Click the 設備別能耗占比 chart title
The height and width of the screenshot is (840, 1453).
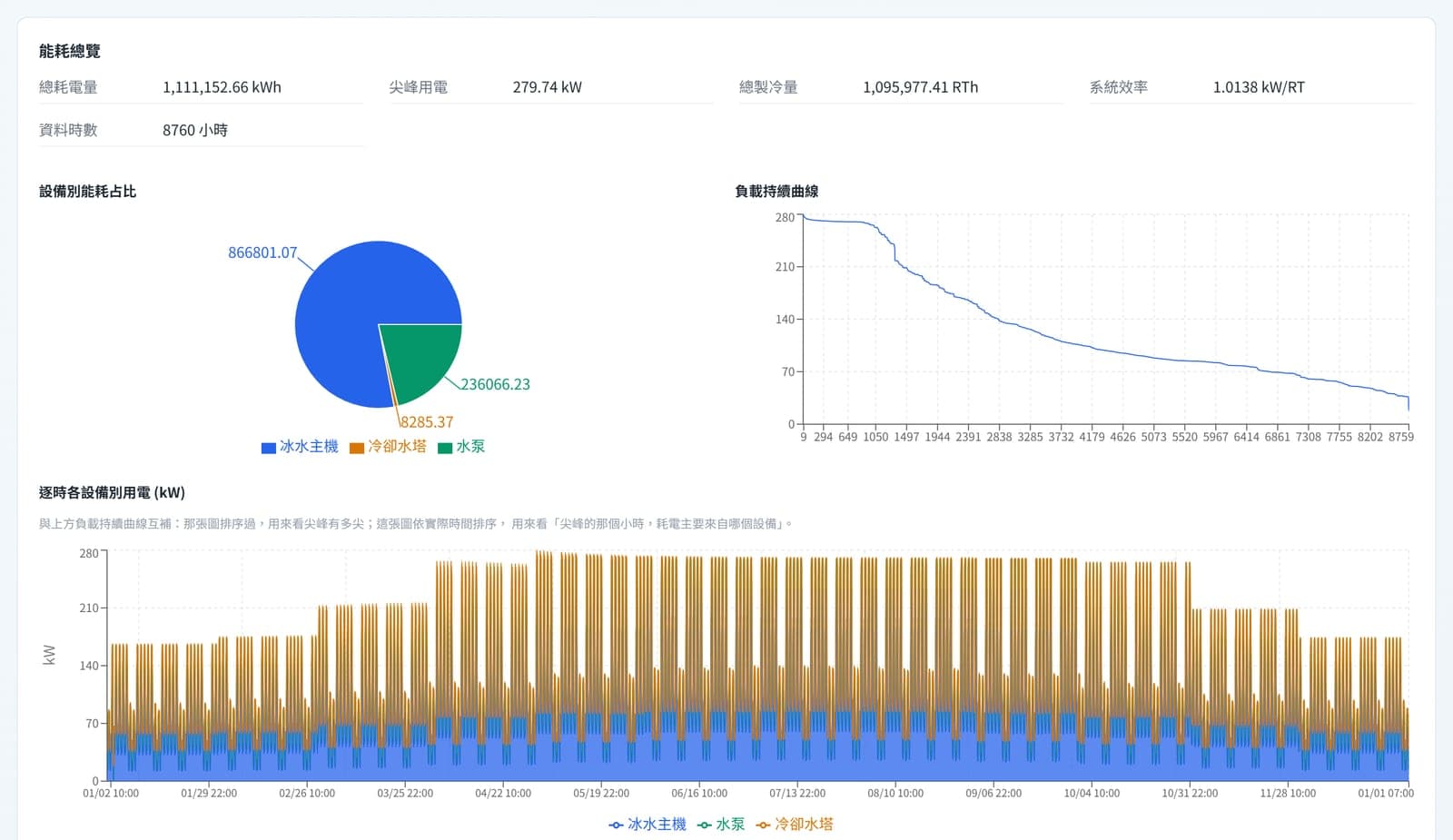tap(88, 192)
